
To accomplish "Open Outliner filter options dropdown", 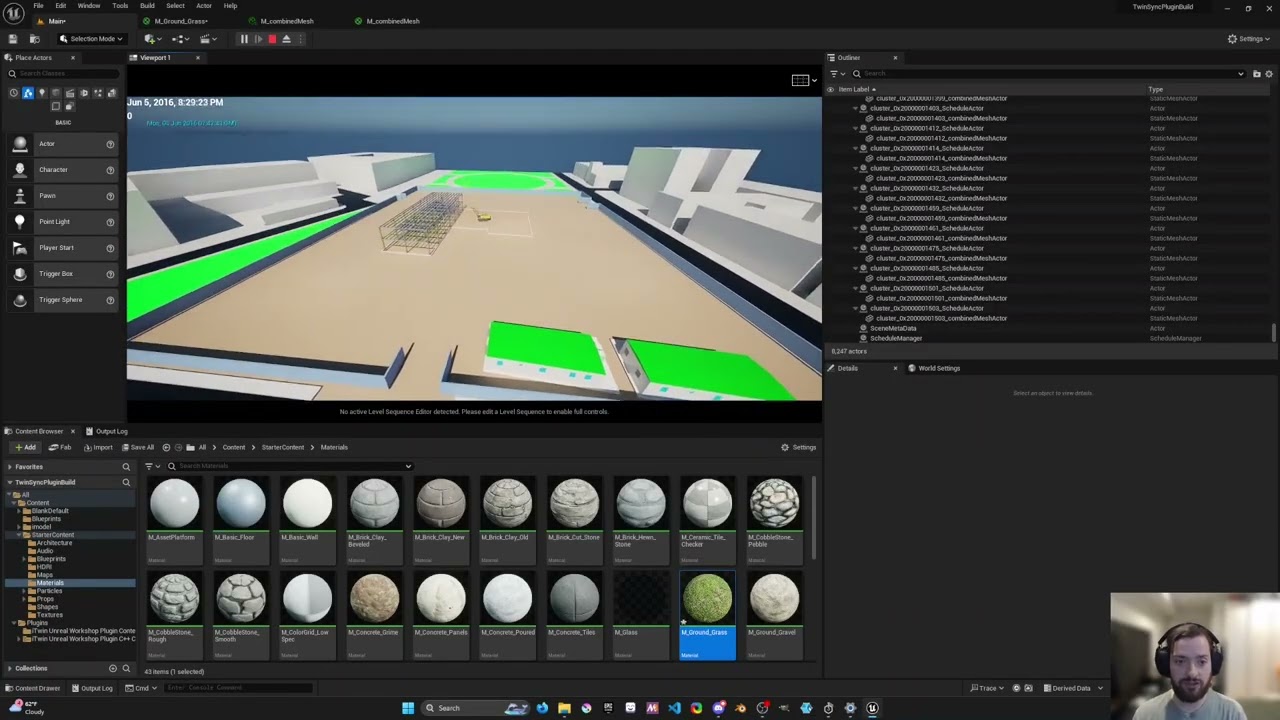I will [x=837, y=74].
